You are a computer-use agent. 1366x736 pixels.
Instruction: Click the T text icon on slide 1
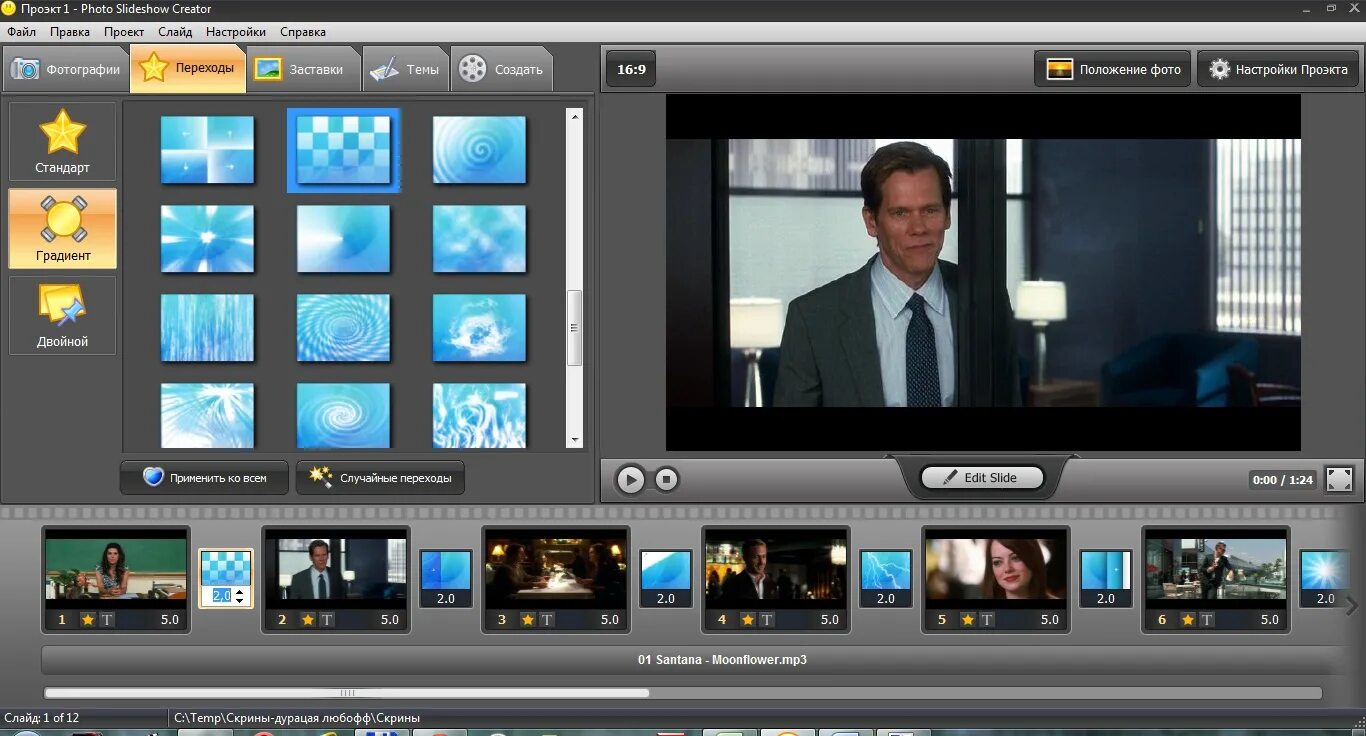[107, 620]
